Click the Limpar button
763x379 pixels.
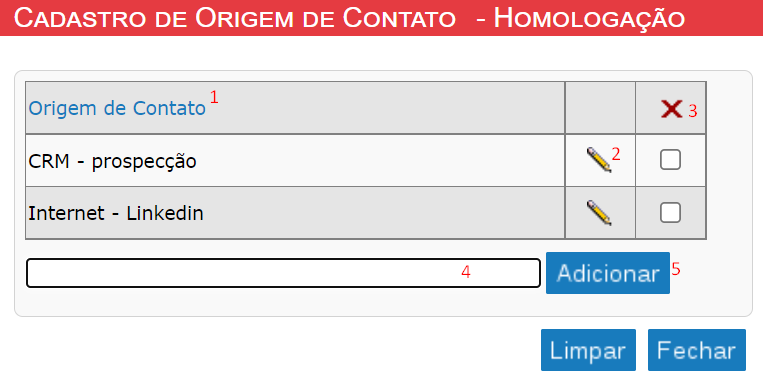click(588, 350)
